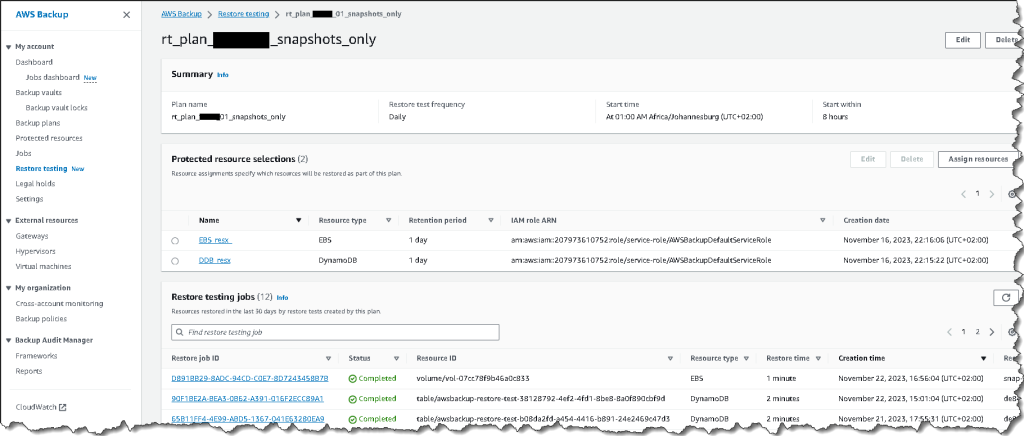Screen dimensions: 1024x436
Task: Click the Assign resources button
Action: tap(978, 159)
